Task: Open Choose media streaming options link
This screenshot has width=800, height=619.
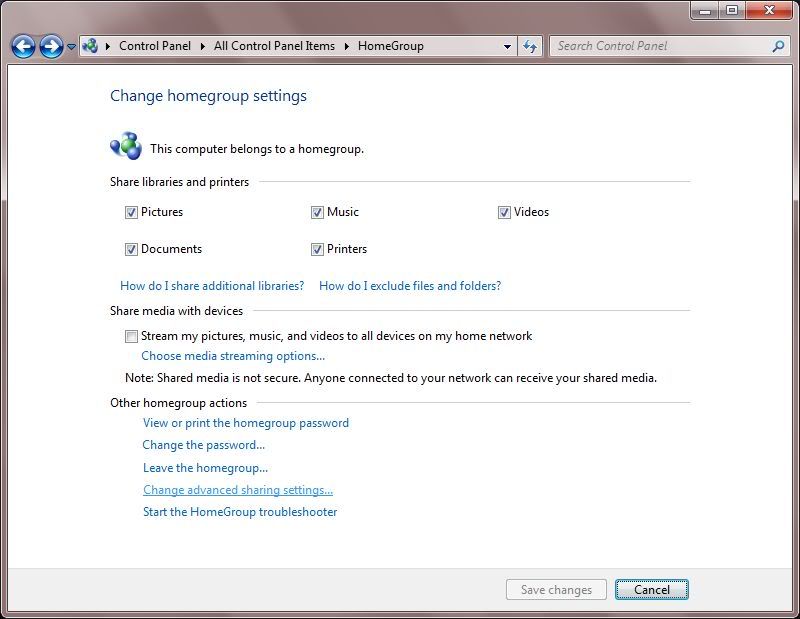Action: pos(233,356)
